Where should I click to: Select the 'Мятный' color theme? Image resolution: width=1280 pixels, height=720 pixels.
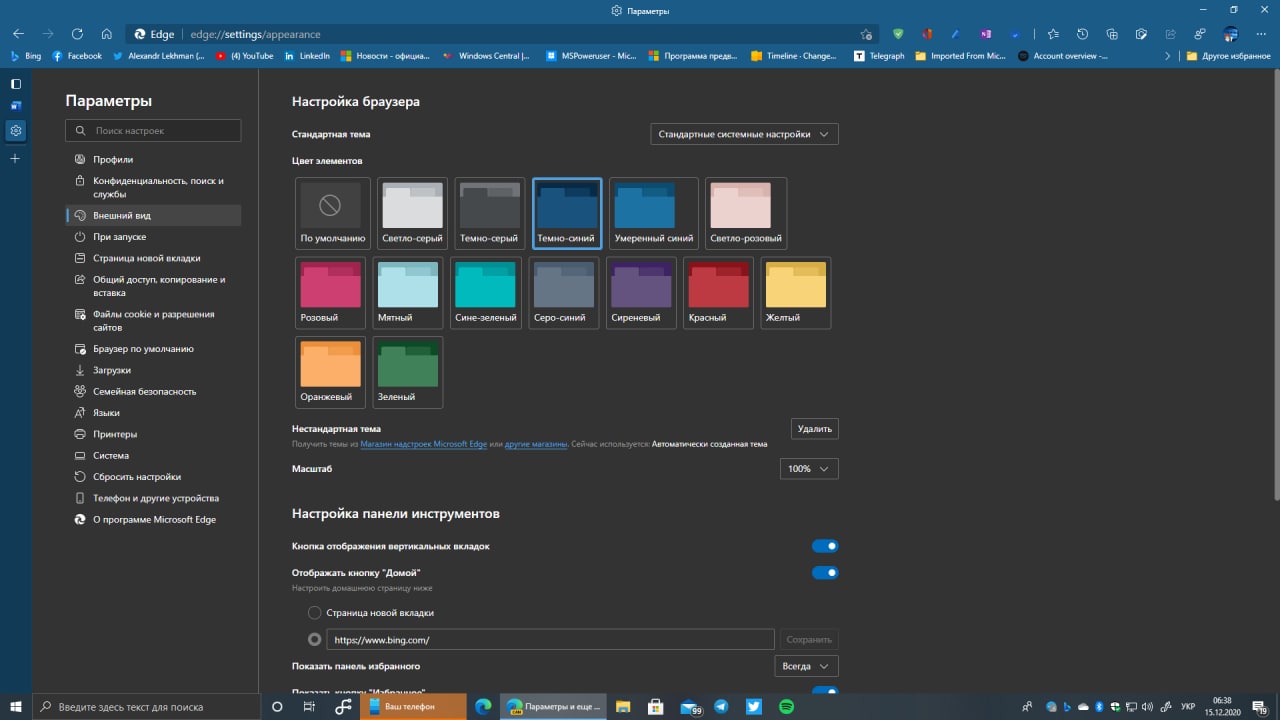click(408, 293)
